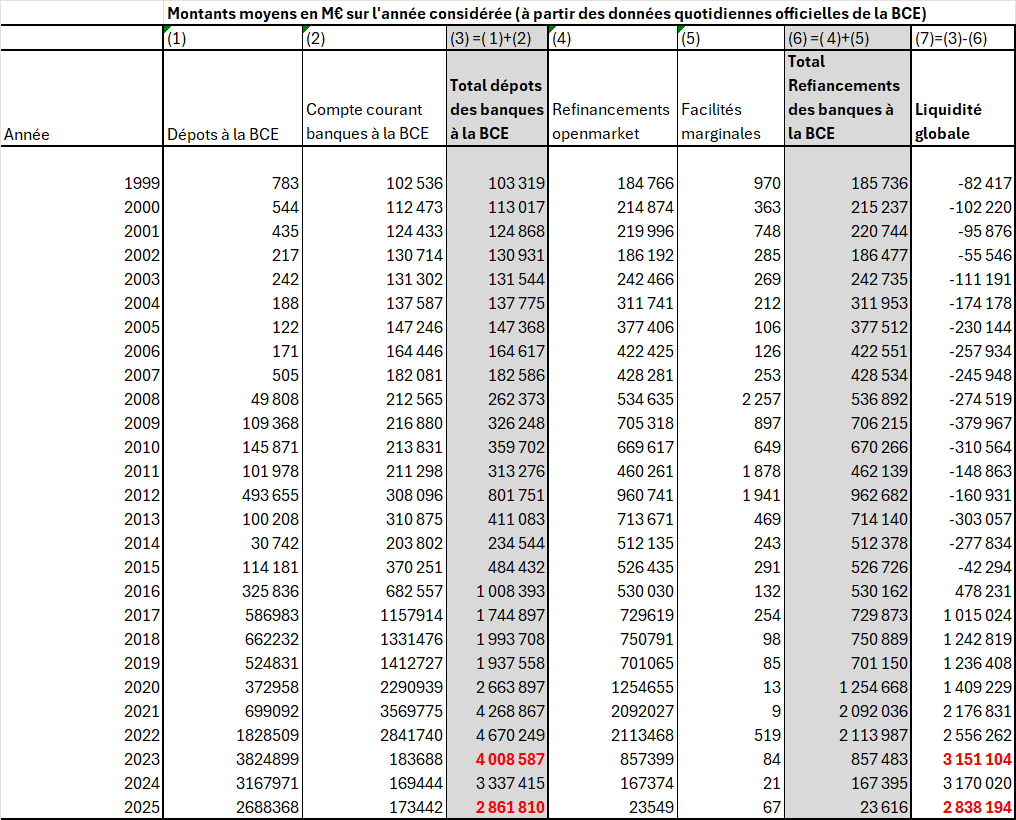The width and height of the screenshot is (1016, 820).
Task: Click the cell labelled "(3) =( 1)+(2)"
Action: 496,38
